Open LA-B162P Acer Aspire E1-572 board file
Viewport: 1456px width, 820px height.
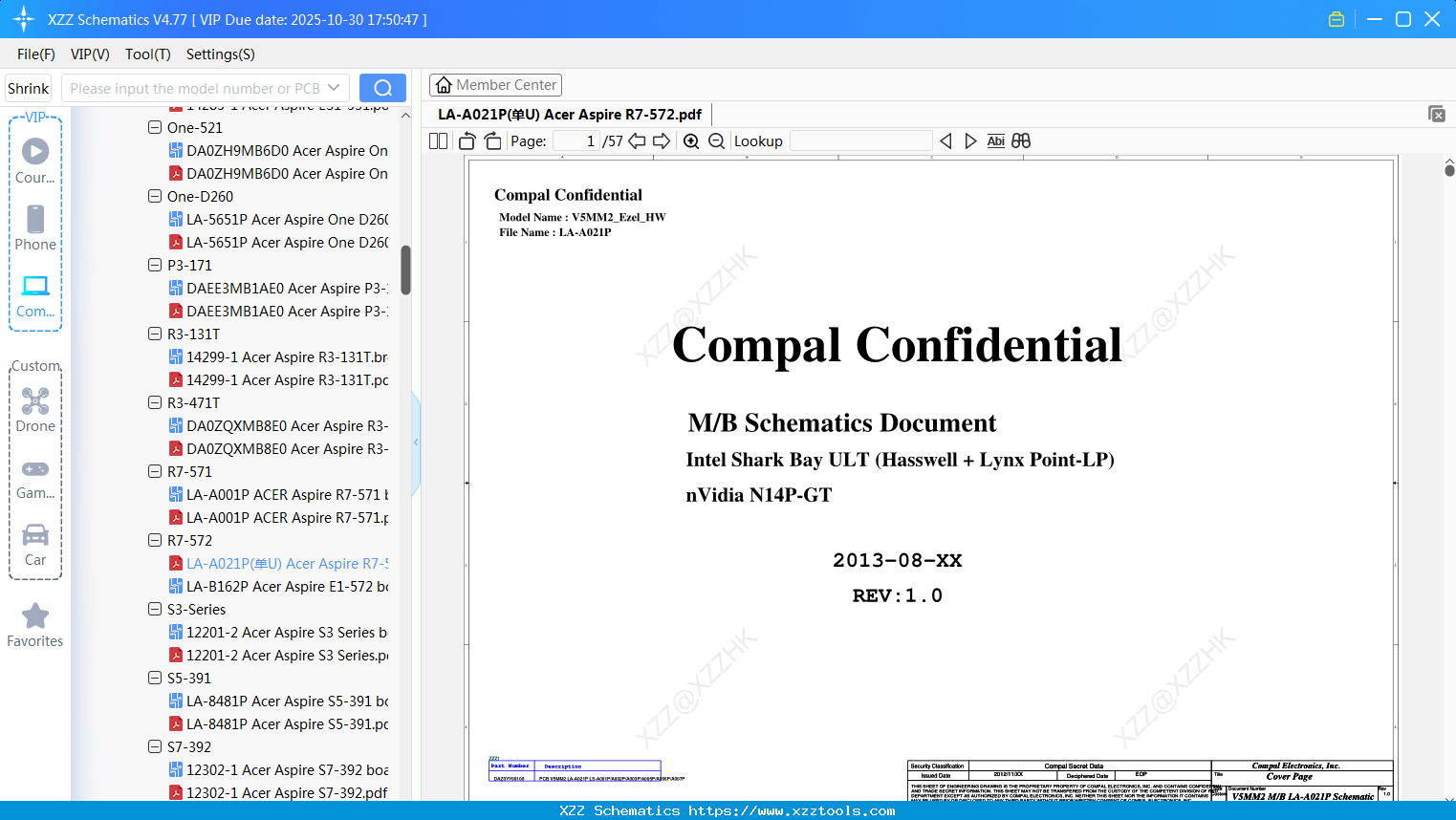pyautogui.click(x=278, y=586)
